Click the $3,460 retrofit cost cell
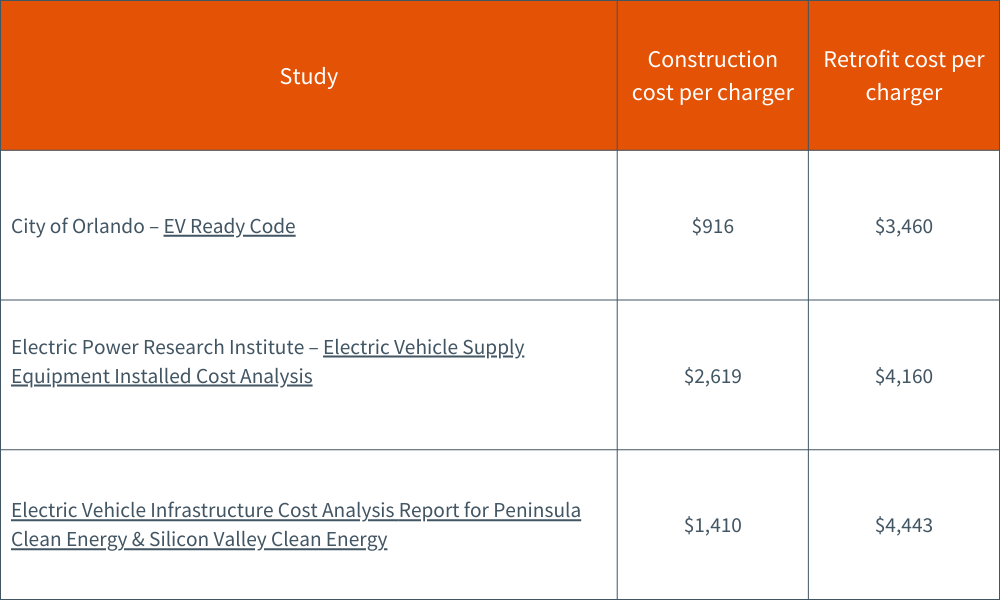 tap(904, 226)
